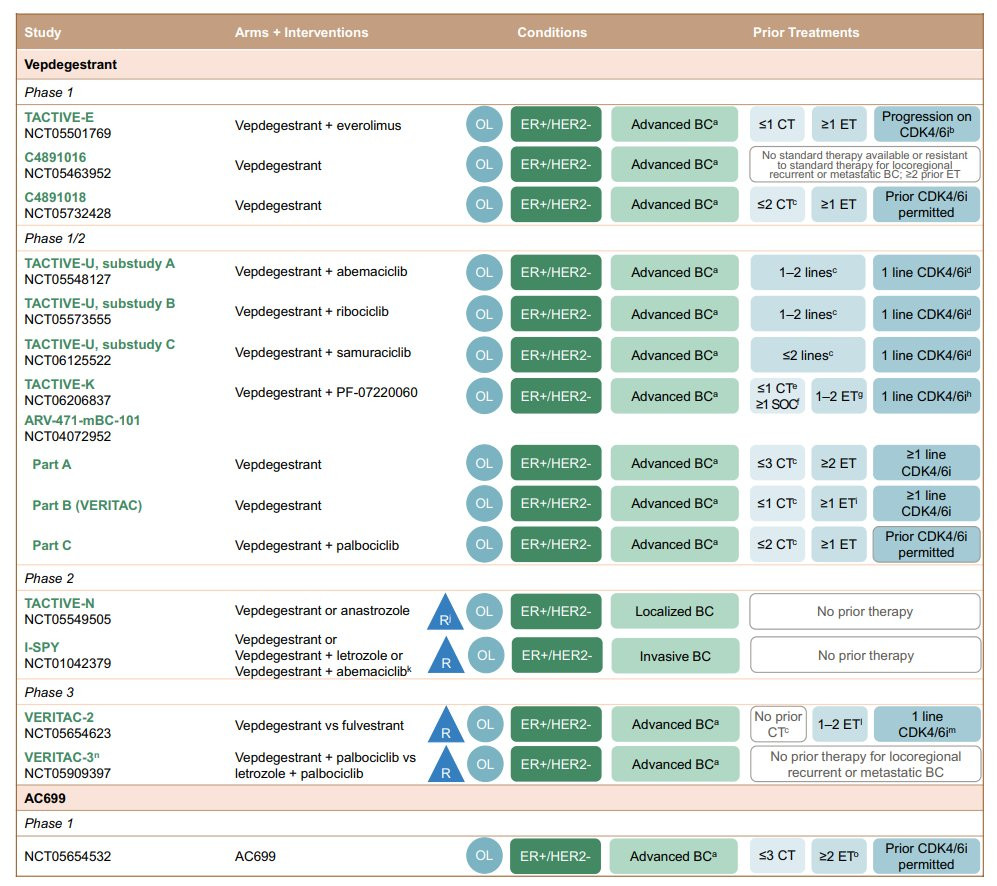Viewport: 997px width, 886px height.
Task: Click the ≤2 lines badge in substudy C row
Action: [808, 355]
